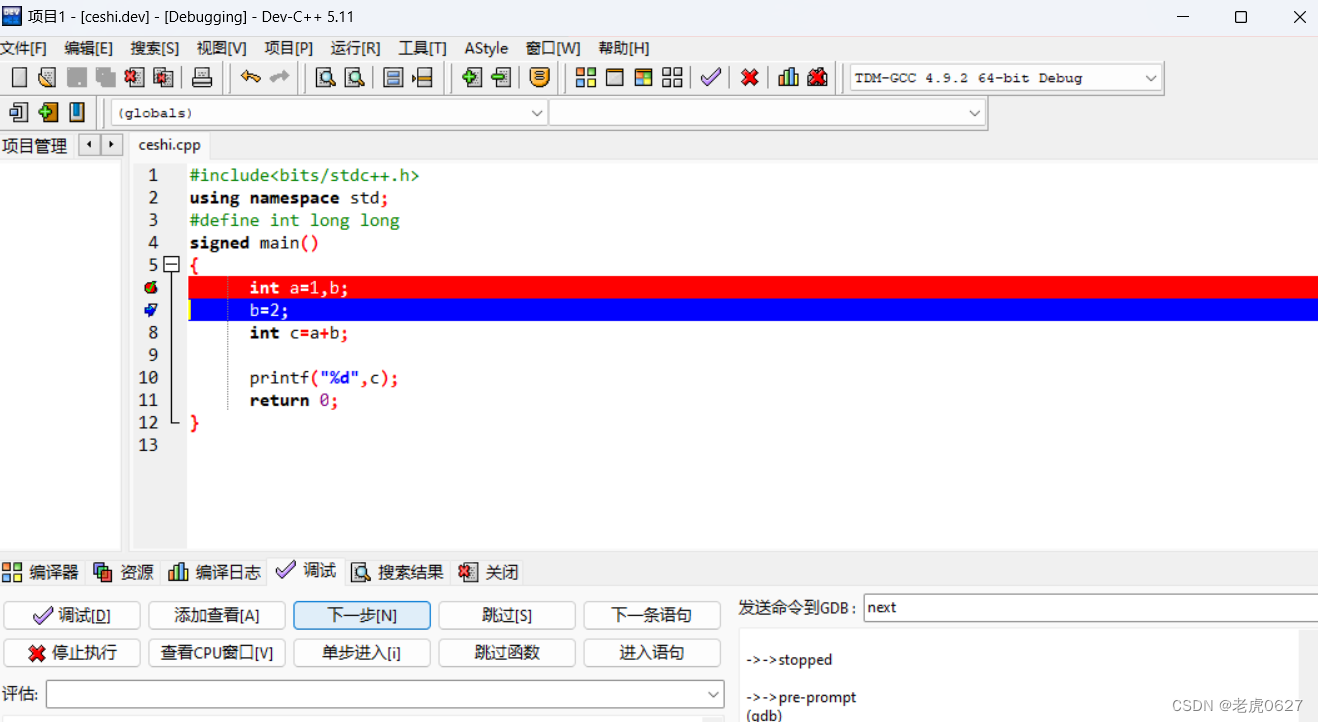Click the orange panels-with-arrow toolbar icon
Viewport: 1318px width, 722px height.
coord(422,77)
